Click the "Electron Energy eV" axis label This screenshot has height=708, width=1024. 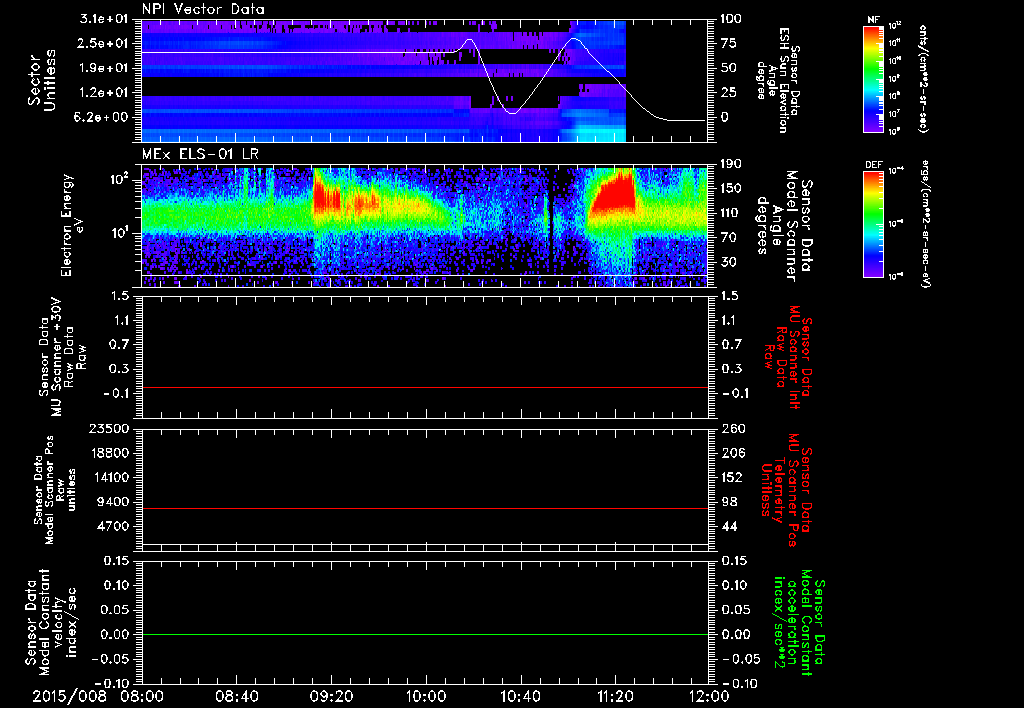point(74,225)
